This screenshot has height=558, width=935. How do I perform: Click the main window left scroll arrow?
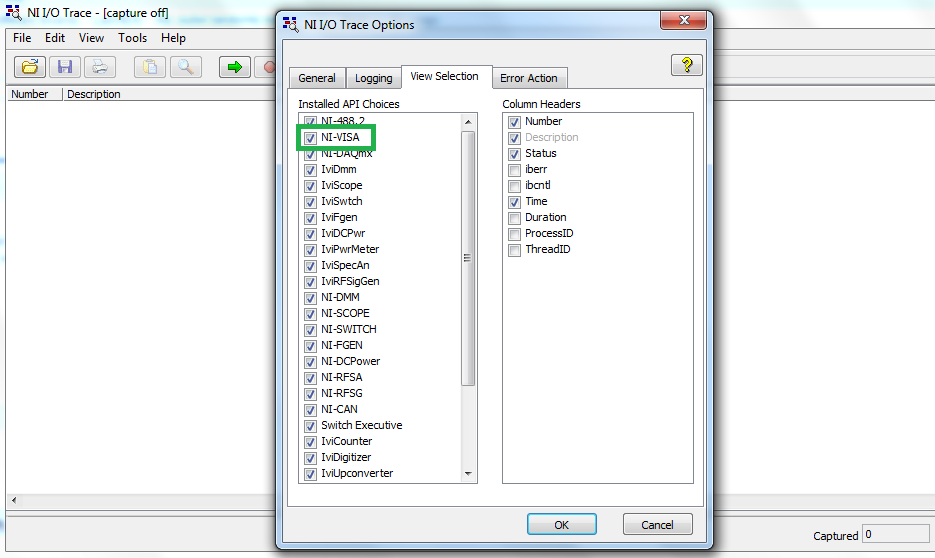click(14, 500)
